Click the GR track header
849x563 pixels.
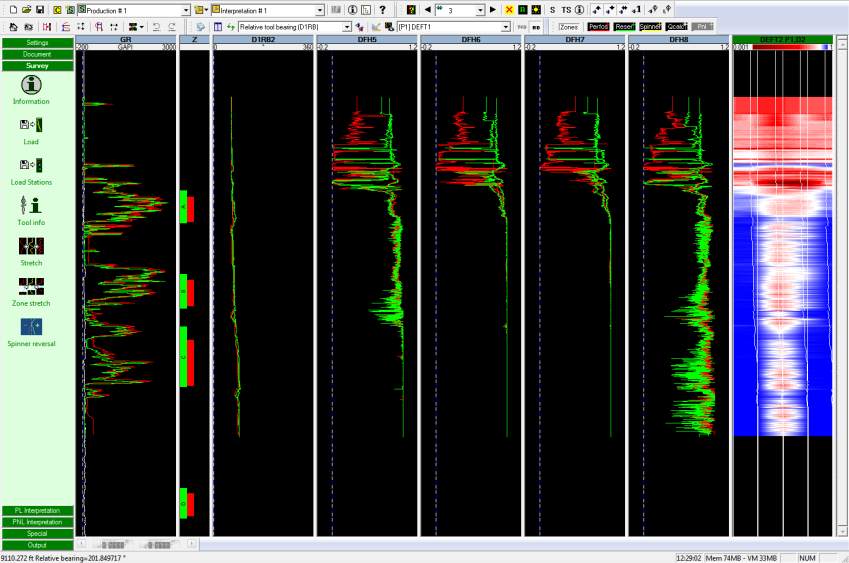tap(126, 40)
